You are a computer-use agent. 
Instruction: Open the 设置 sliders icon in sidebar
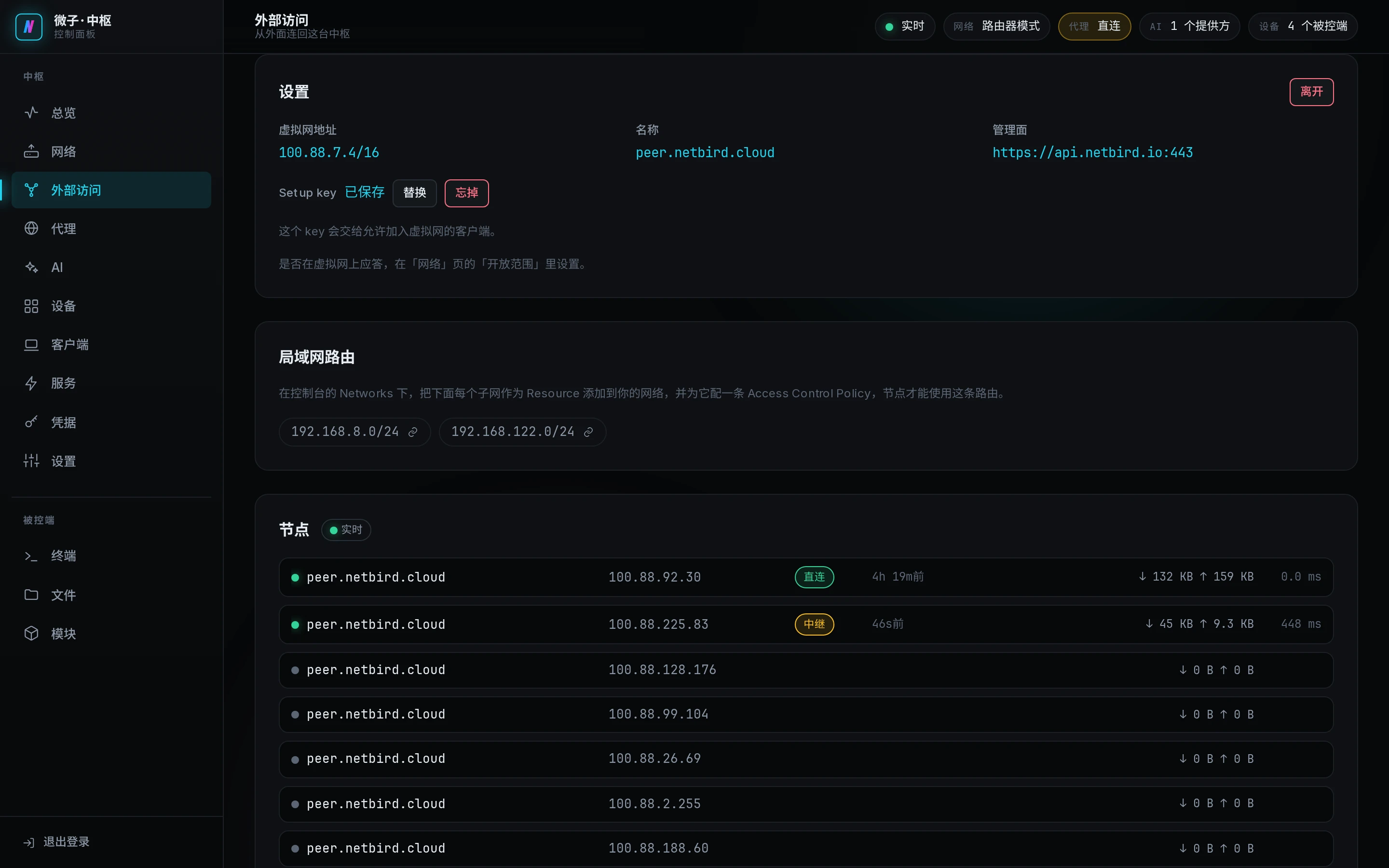point(31,461)
